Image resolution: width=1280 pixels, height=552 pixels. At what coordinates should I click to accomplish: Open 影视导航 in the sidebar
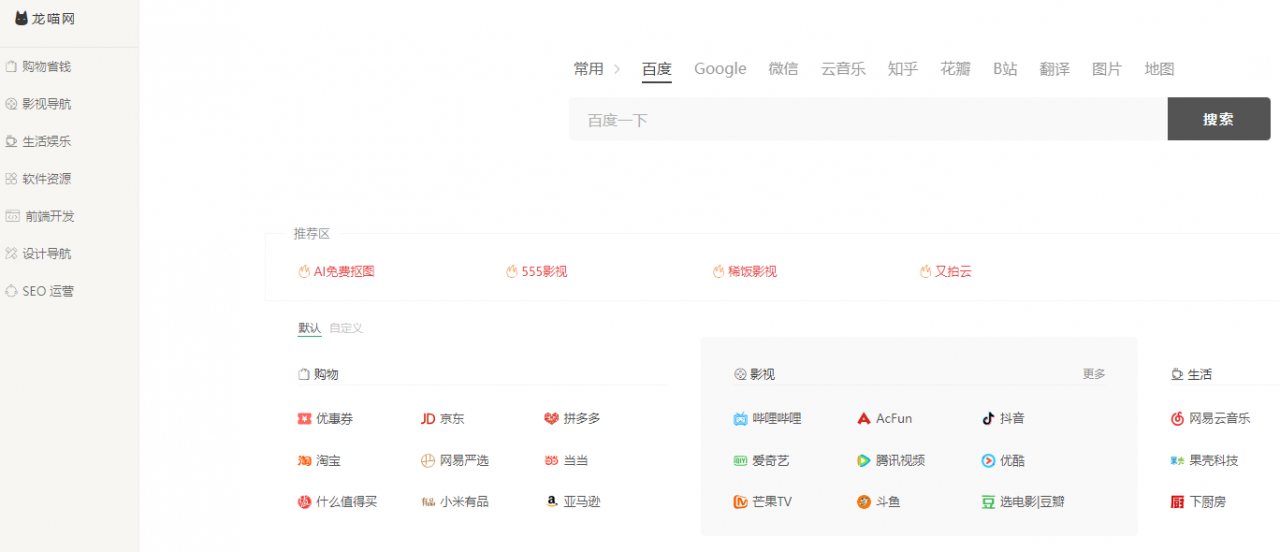[38, 104]
